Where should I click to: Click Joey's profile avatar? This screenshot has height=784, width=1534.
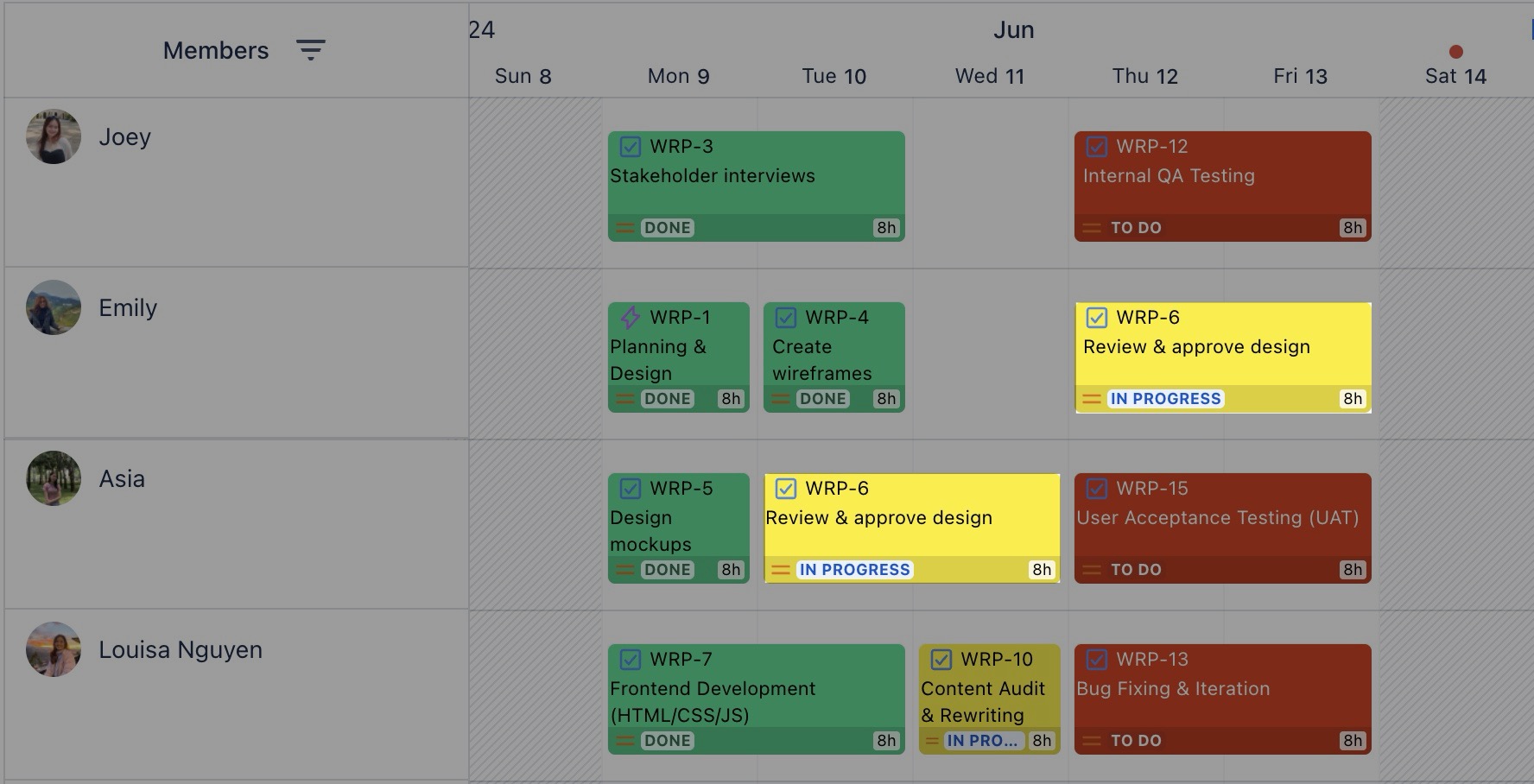click(53, 136)
